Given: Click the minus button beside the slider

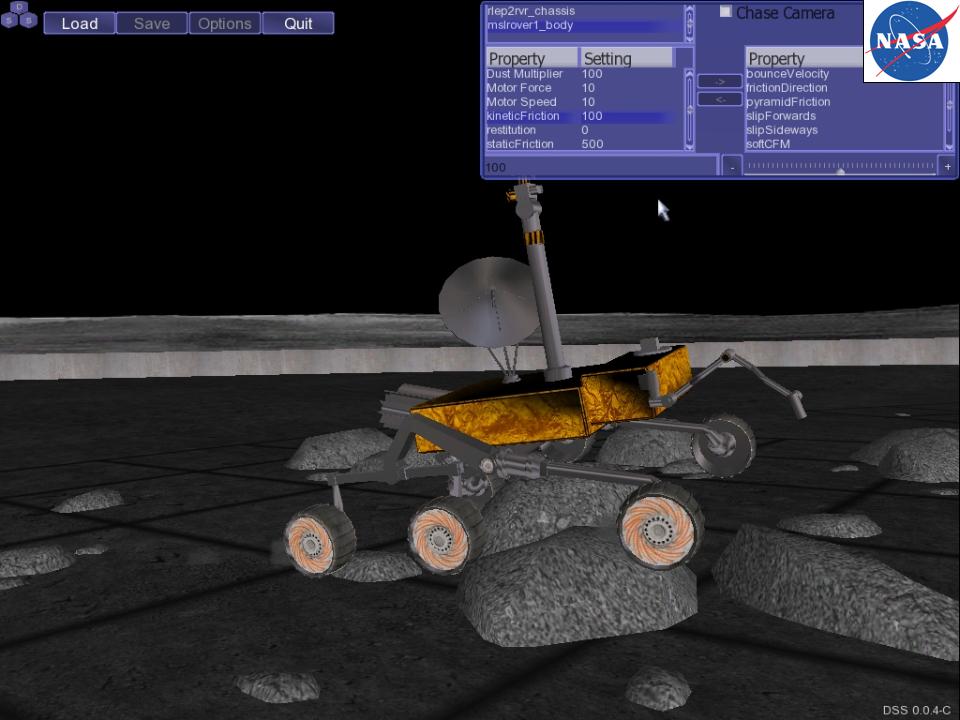Looking at the screenshot, I should point(732,167).
